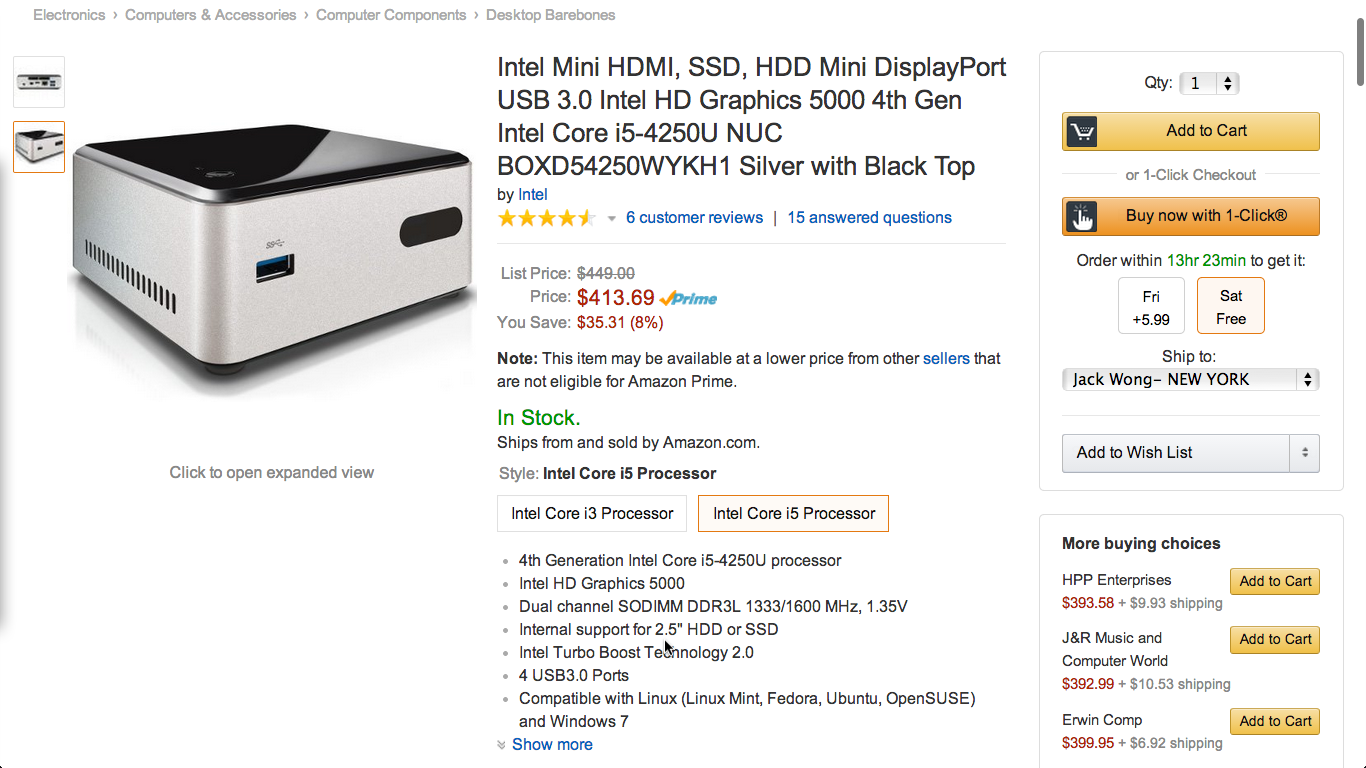The image size is (1366, 768).
Task: Add HPP Enterprises offer to cart
Action: tap(1275, 581)
